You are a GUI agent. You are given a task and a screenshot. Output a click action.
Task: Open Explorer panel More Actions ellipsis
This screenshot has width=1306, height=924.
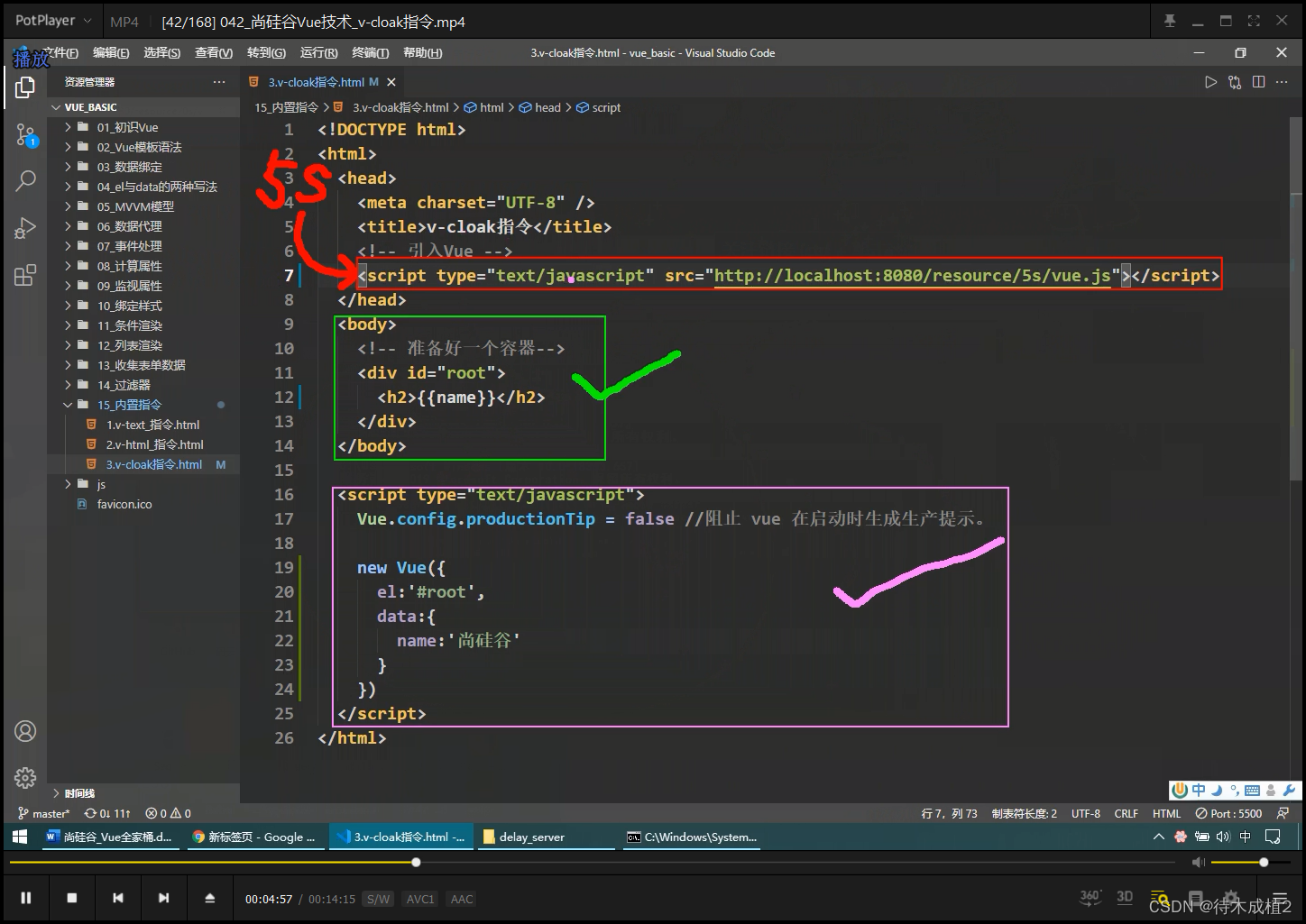219,82
